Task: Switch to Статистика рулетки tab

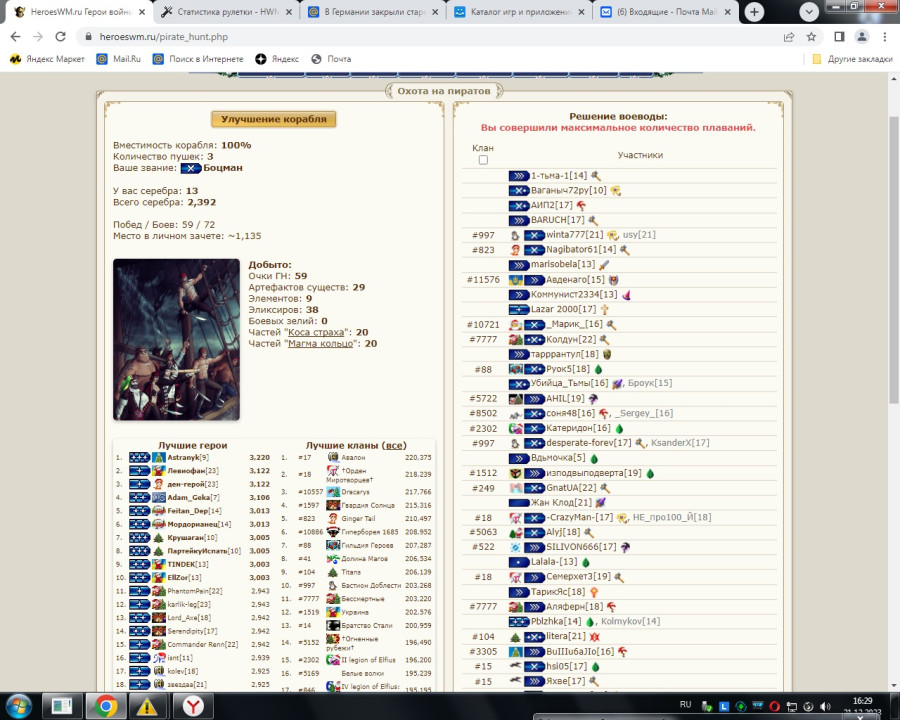Action: click(226, 11)
